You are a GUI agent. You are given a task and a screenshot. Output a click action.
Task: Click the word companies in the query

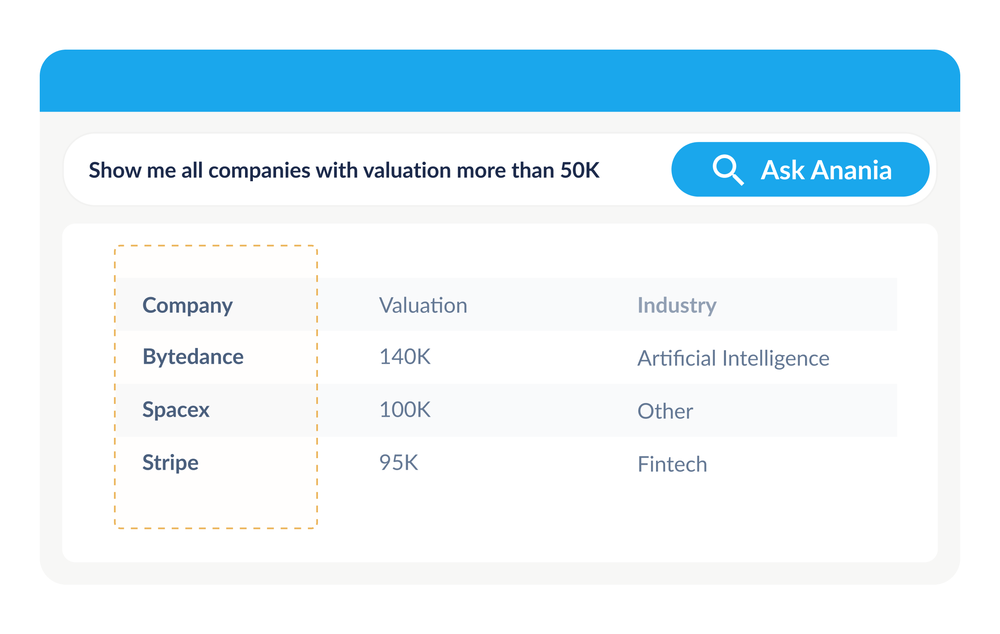pos(259,170)
